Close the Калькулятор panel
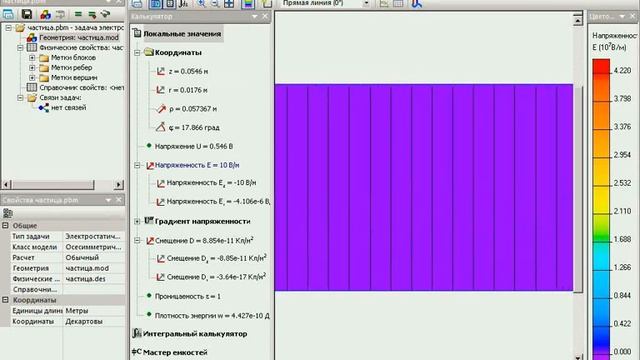Viewport: 640px width, 360px height. coord(265,16)
